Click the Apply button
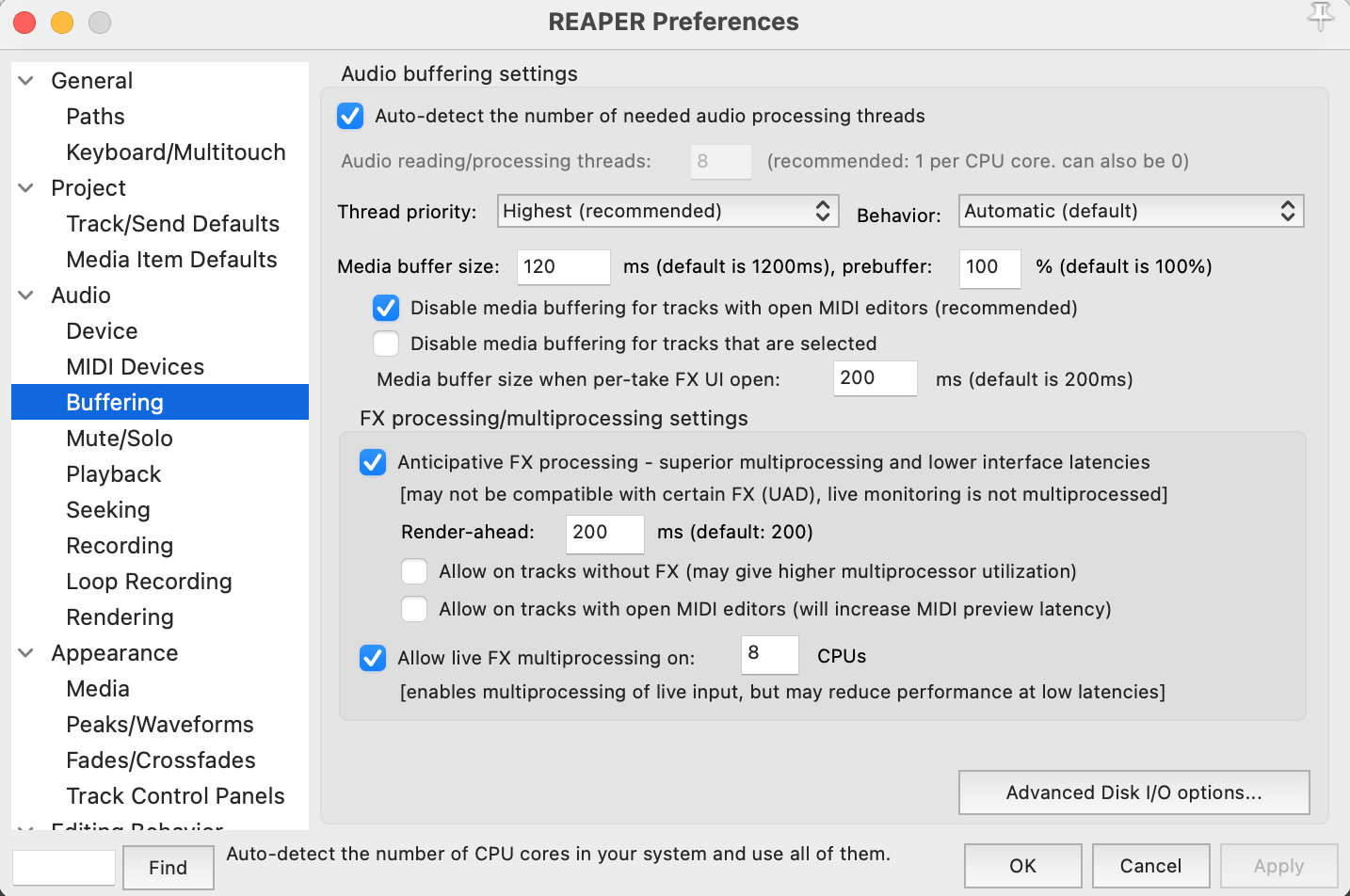Image resolution: width=1350 pixels, height=896 pixels. (1278, 866)
